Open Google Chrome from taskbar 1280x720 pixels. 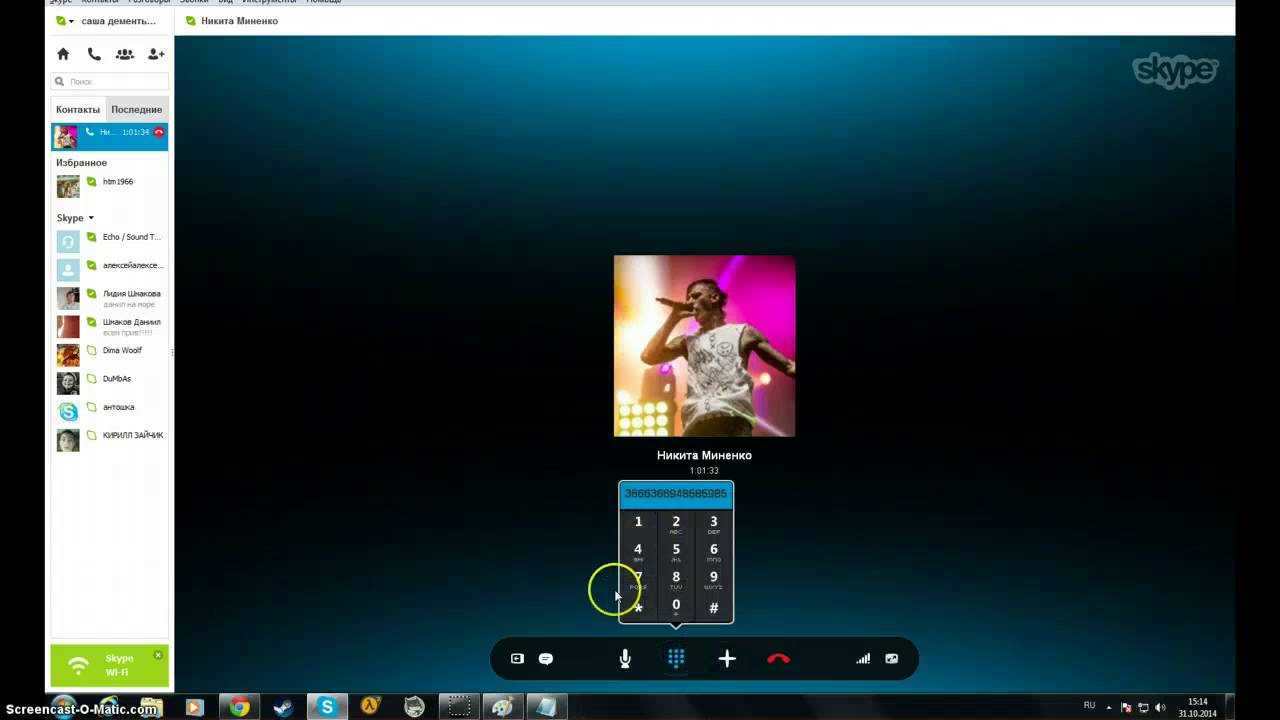(239, 707)
